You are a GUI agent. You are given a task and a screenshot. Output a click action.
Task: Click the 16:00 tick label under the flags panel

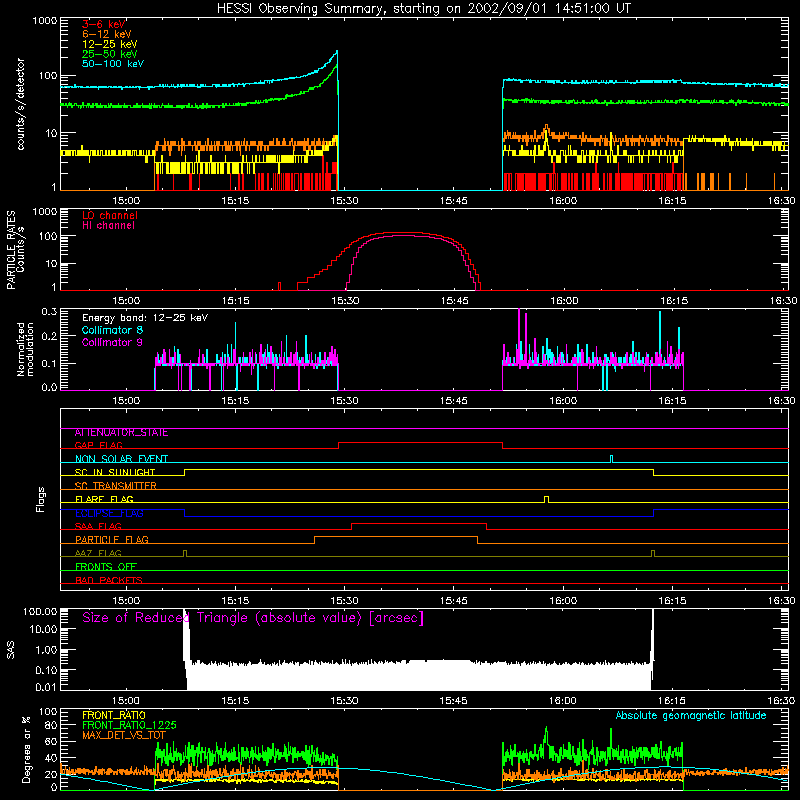click(x=563, y=601)
